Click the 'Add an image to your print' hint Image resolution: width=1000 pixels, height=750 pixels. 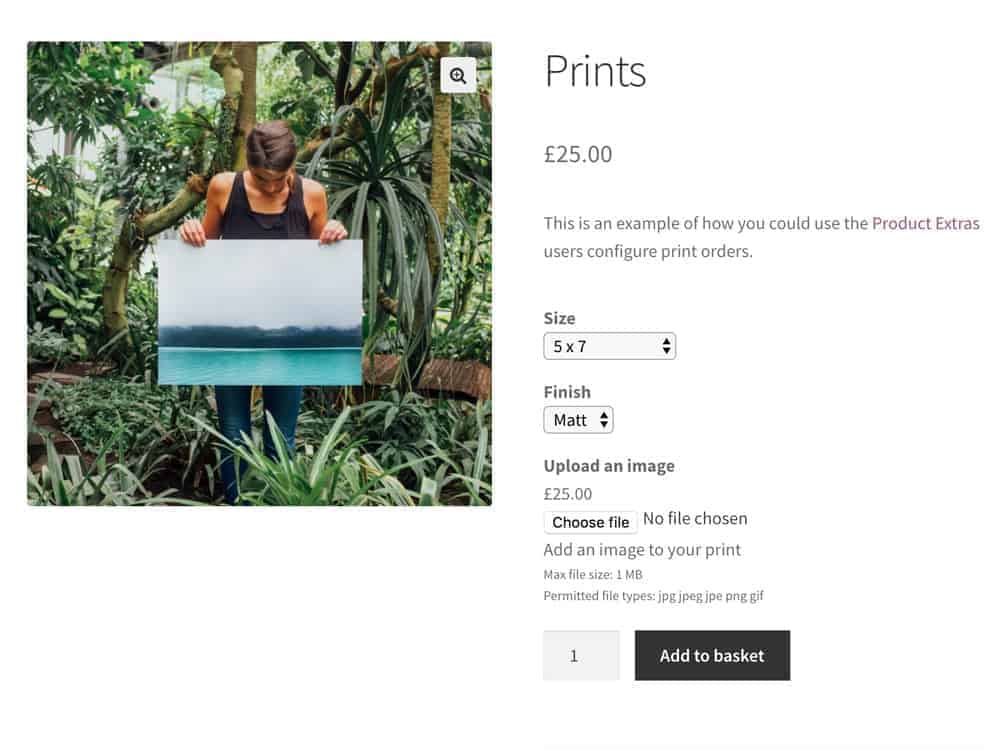pos(642,549)
